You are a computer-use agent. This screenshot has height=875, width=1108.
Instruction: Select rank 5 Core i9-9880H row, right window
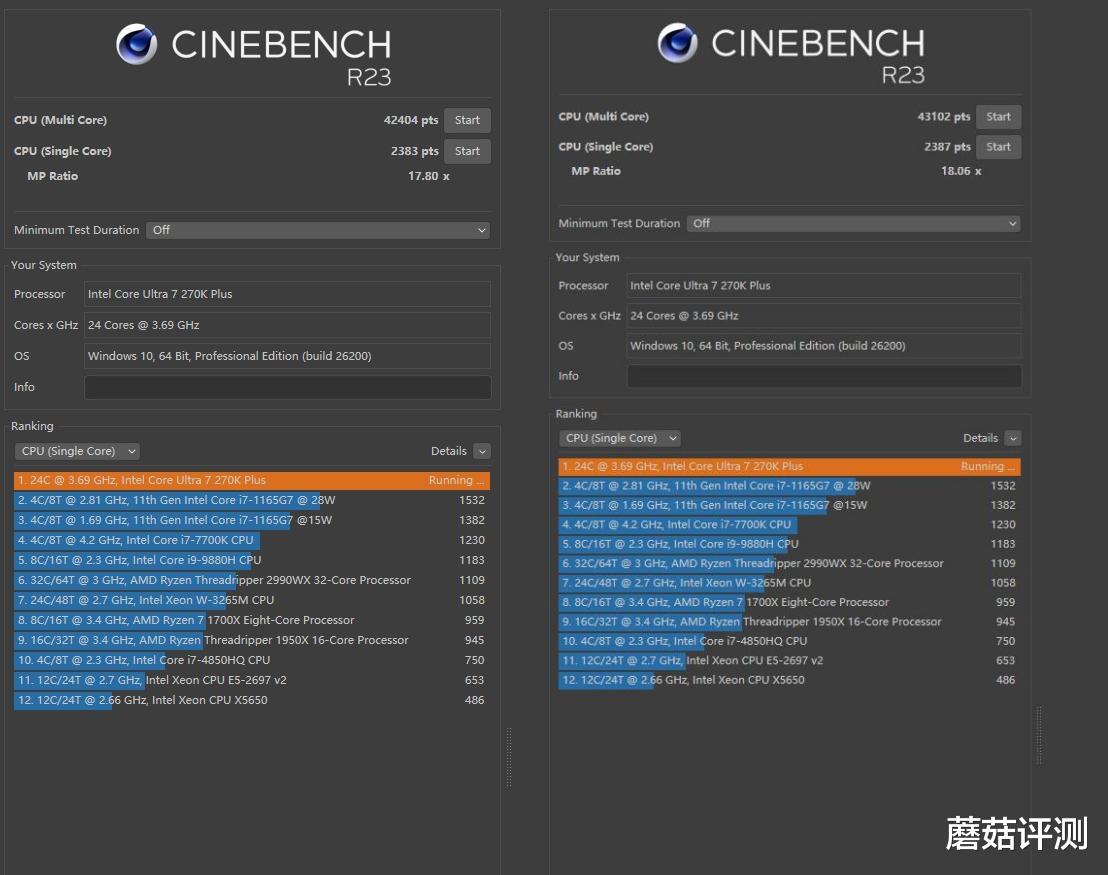pyautogui.click(x=789, y=544)
